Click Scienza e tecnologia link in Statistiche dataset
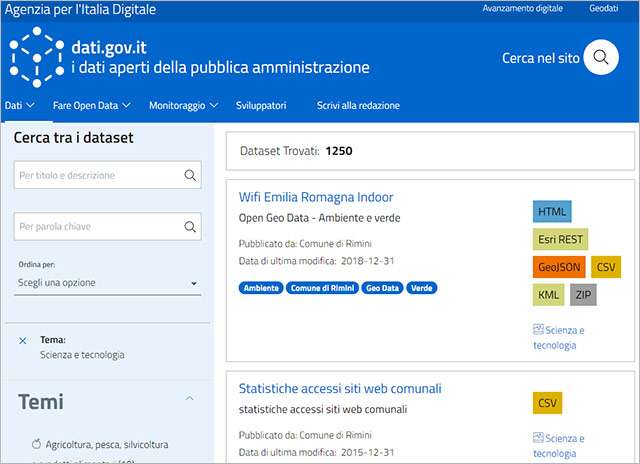The image size is (640, 464). [x=558, y=446]
